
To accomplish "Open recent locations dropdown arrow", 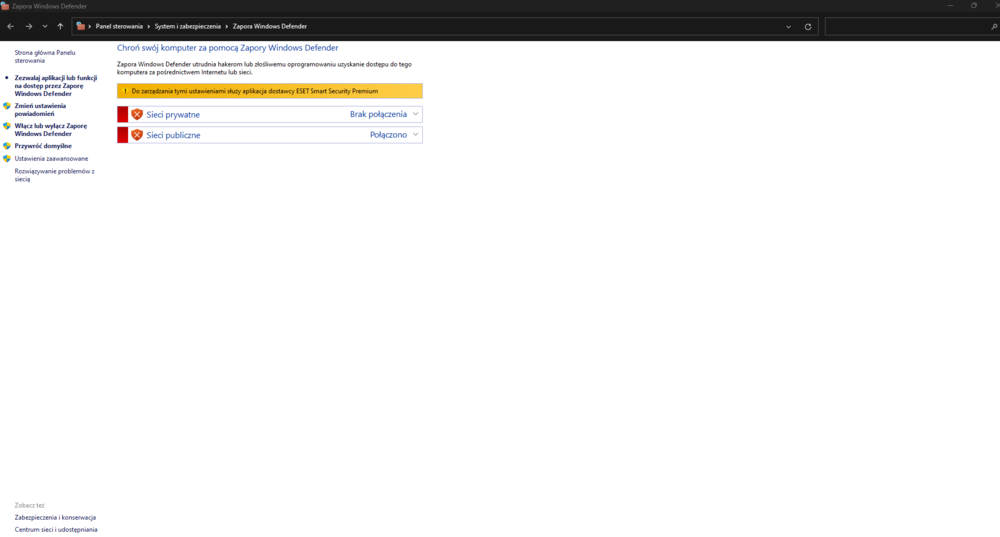I will pyautogui.click(x=45, y=27).
